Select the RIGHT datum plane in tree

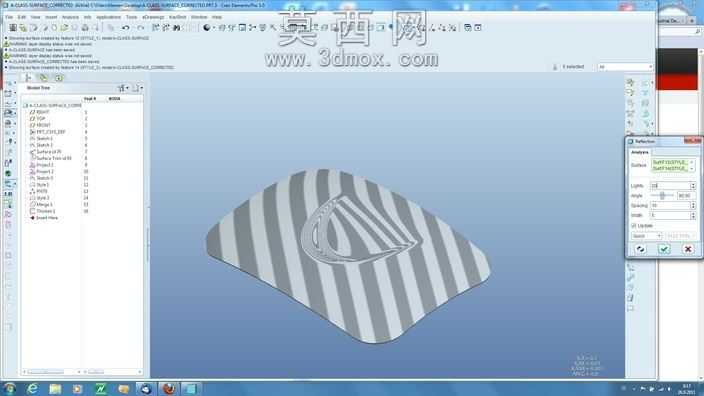tap(43, 112)
